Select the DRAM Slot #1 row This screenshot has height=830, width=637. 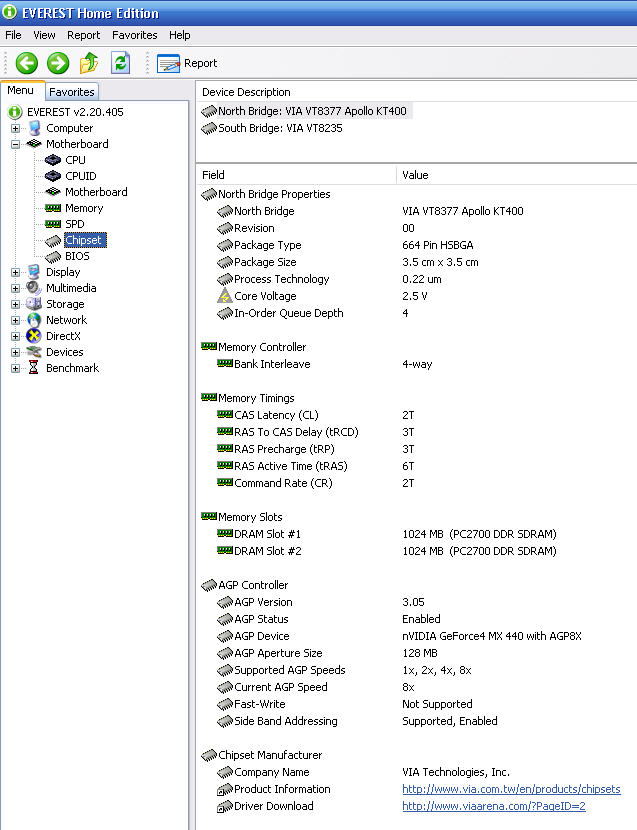[x=416, y=534]
